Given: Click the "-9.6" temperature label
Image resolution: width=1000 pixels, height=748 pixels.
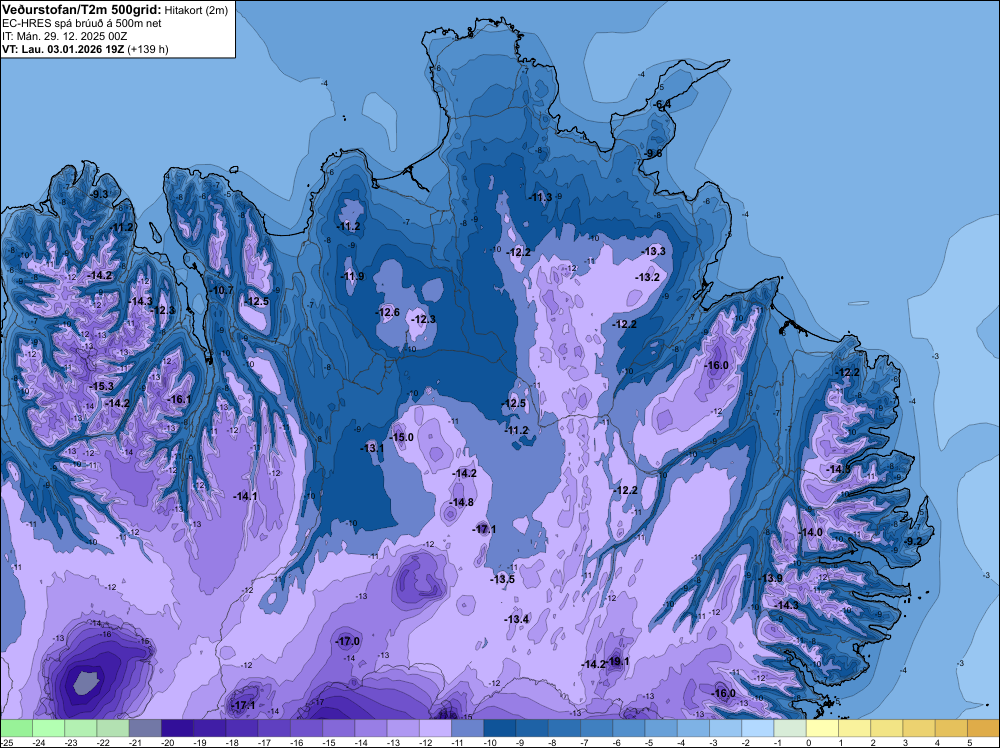Looking at the screenshot, I should click(653, 154).
